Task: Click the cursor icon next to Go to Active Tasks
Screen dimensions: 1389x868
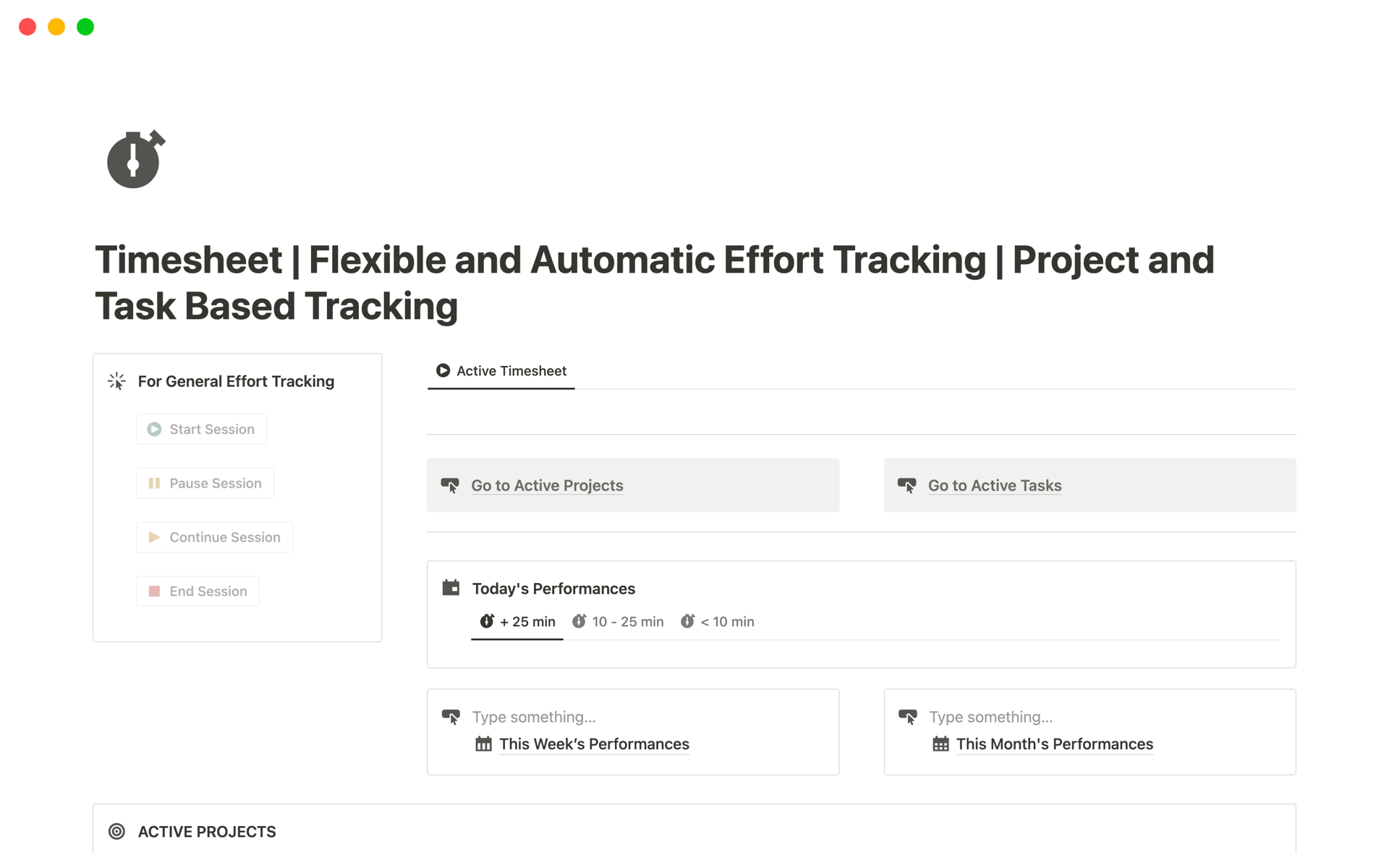Action: click(x=908, y=485)
